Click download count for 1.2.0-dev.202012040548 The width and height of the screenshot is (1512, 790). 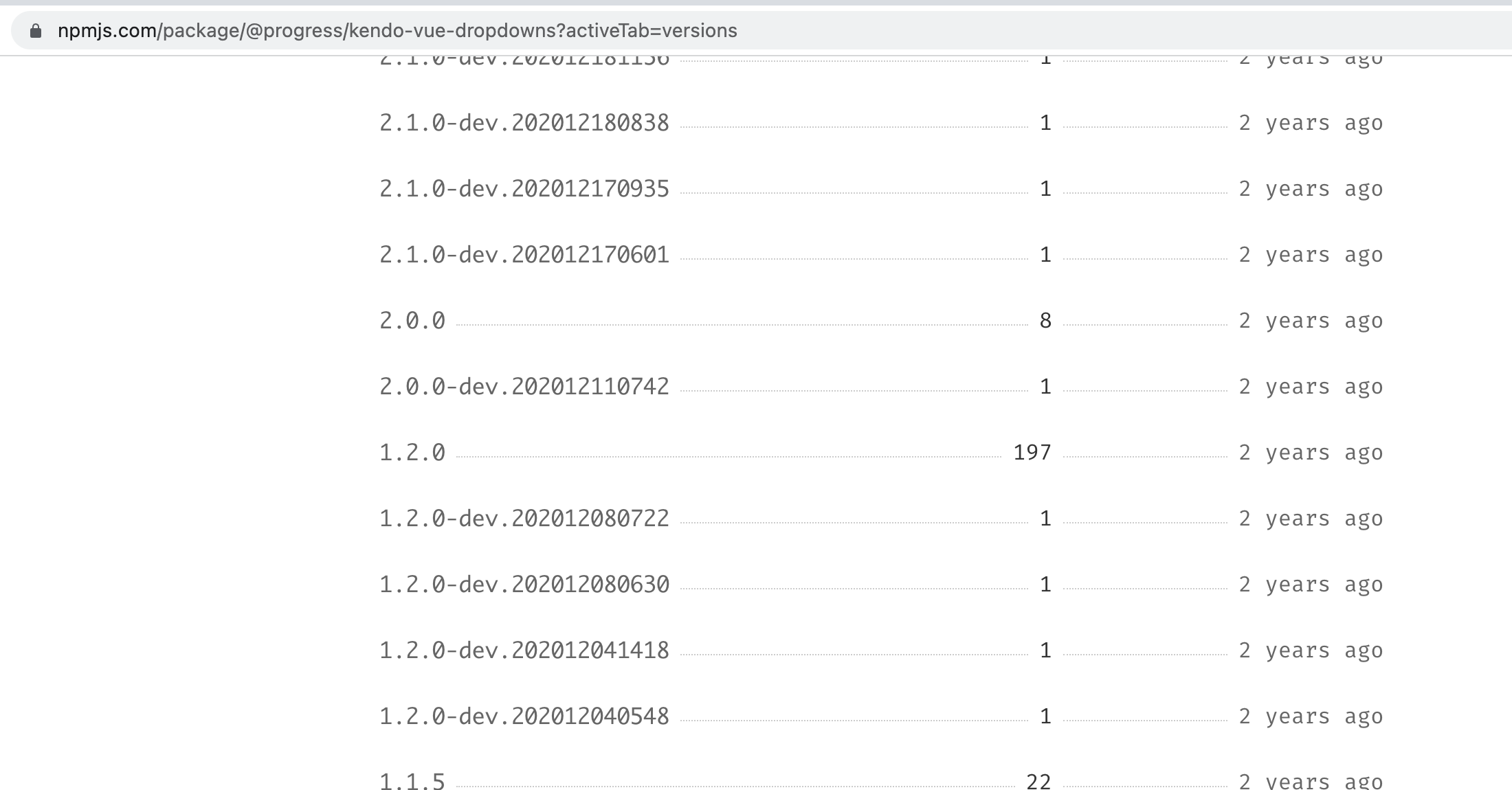point(1045,716)
